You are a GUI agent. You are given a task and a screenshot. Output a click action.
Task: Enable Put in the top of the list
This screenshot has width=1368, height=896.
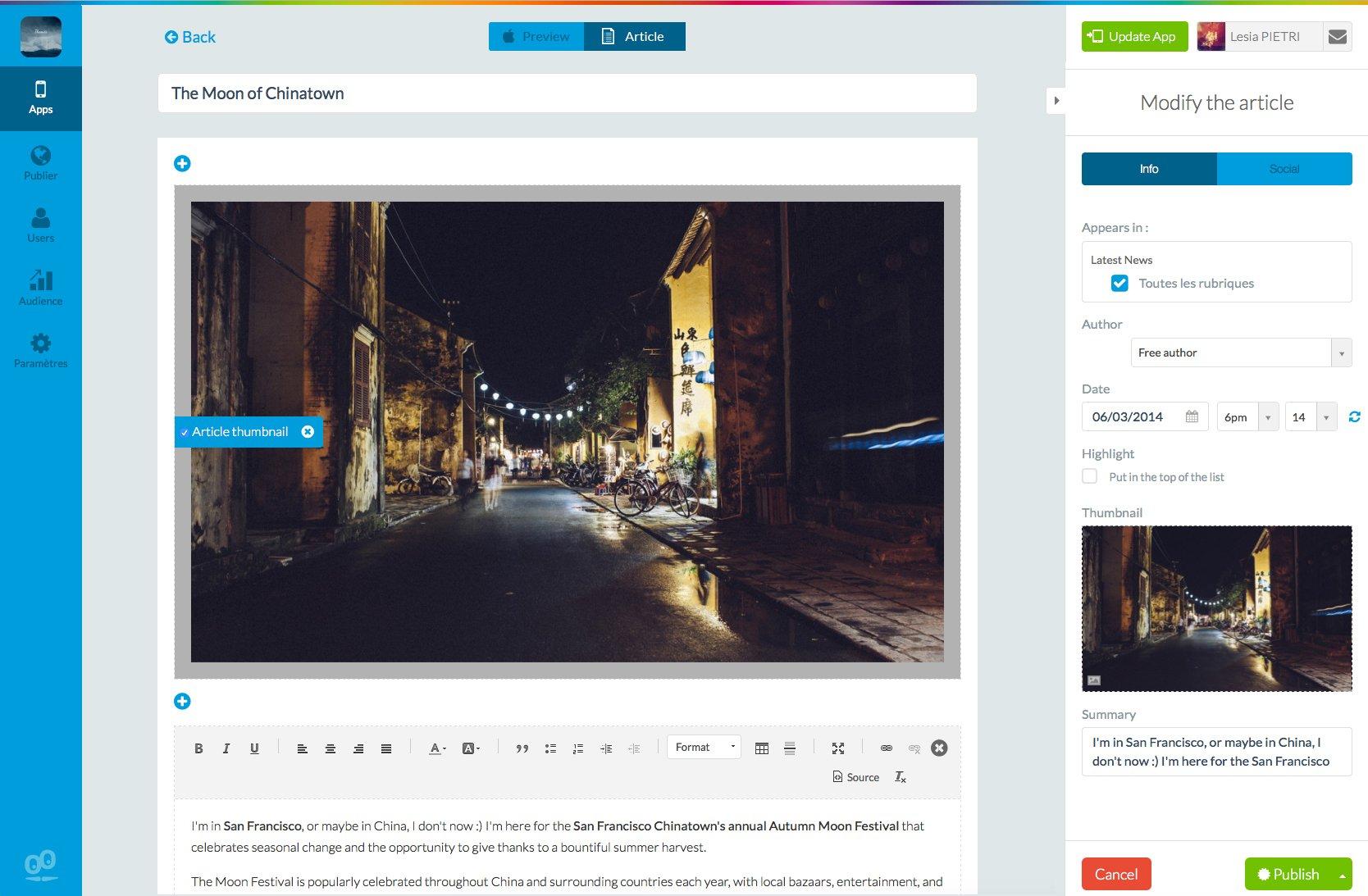[x=1090, y=476]
